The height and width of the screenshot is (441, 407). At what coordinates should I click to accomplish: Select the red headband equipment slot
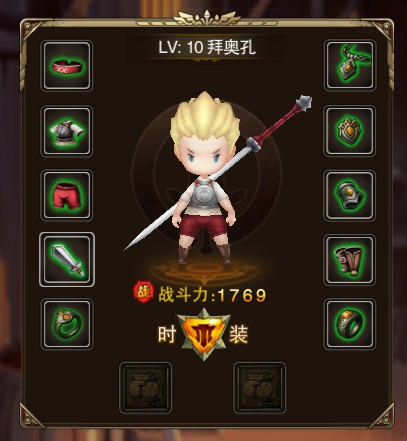tap(67, 66)
